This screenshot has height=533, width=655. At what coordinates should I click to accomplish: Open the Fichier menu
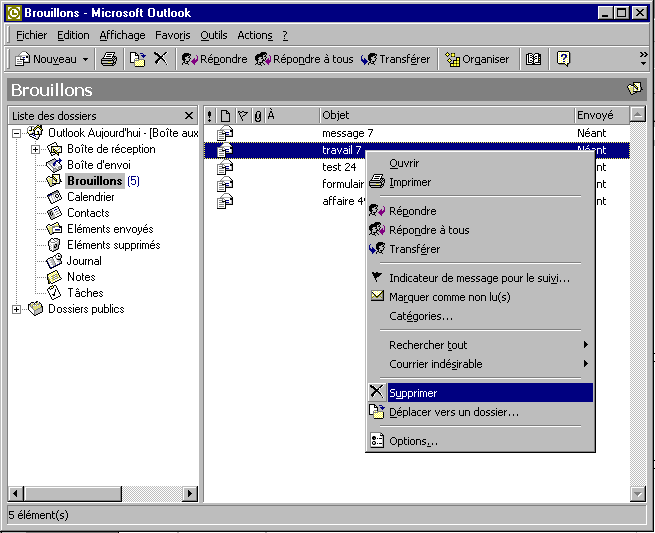[31, 36]
